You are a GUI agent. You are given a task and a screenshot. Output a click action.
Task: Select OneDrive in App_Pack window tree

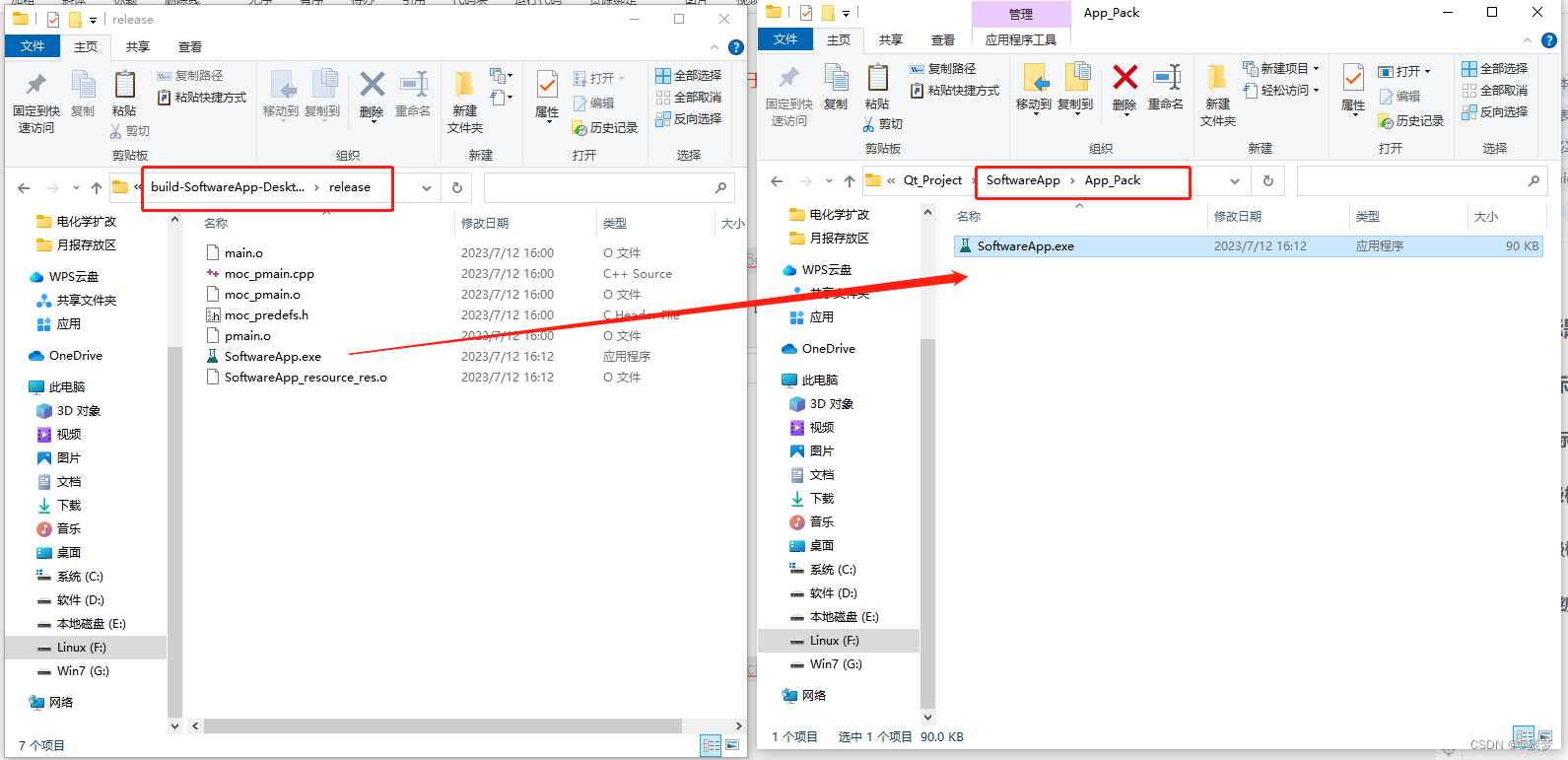pos(829,349)
